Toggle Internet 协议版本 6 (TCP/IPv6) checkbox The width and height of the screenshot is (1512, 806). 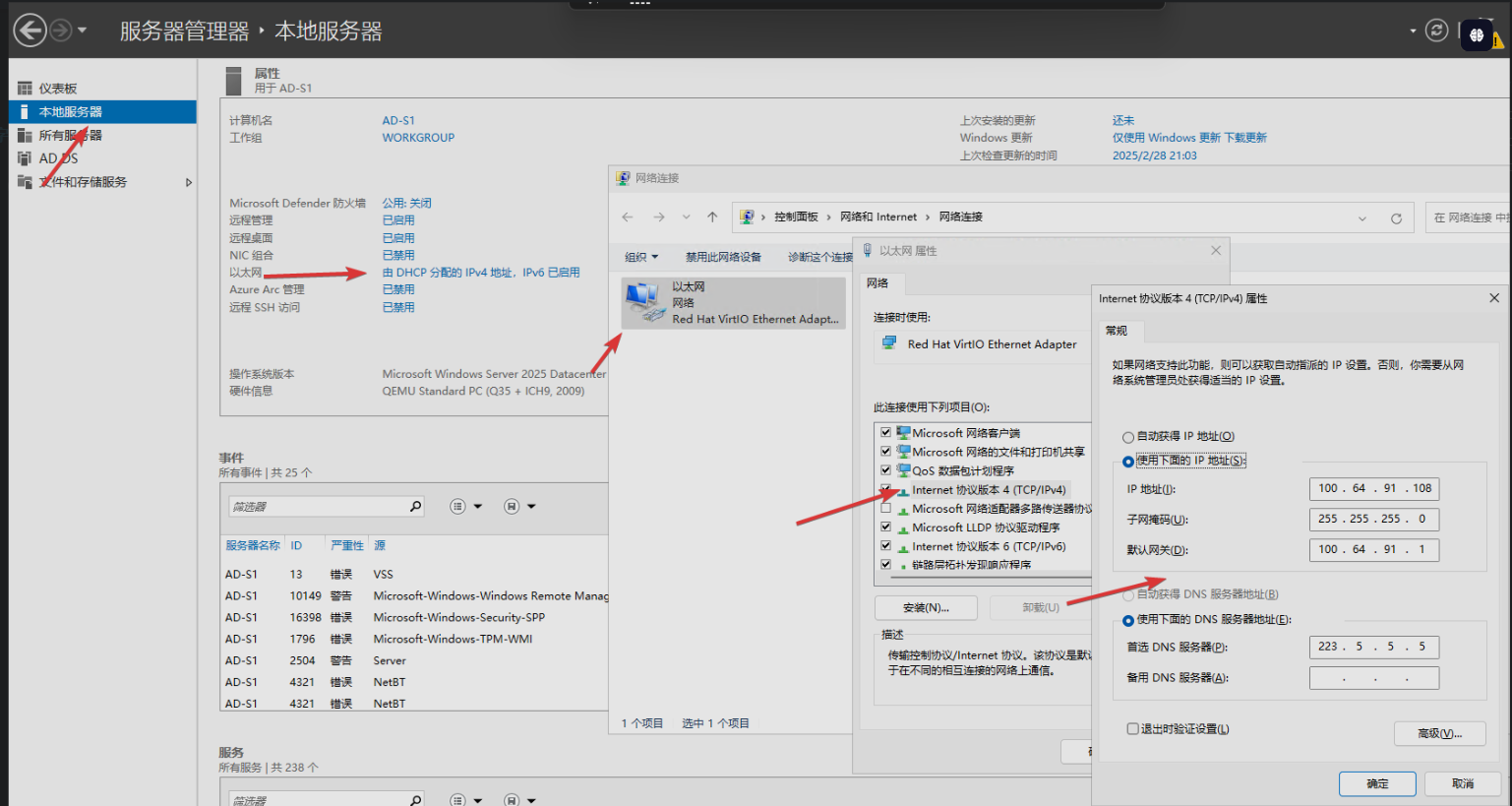click(x=885, y=546)
